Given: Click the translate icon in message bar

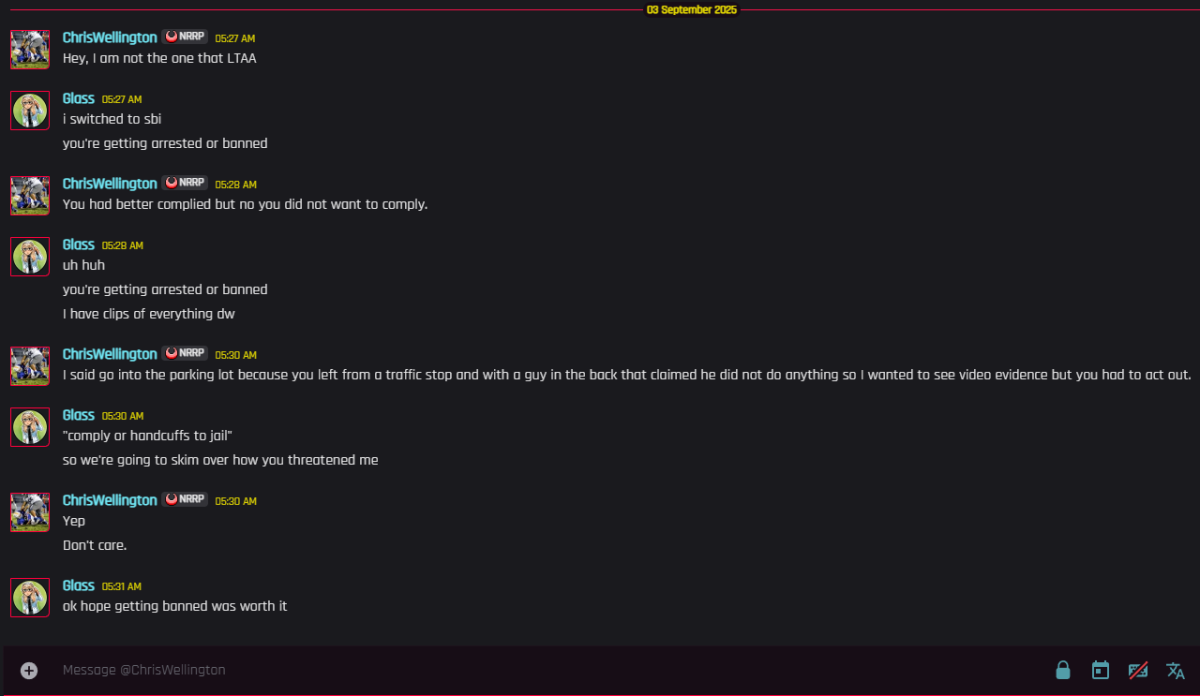Looking at the screenshot, I should (1175, 670).
